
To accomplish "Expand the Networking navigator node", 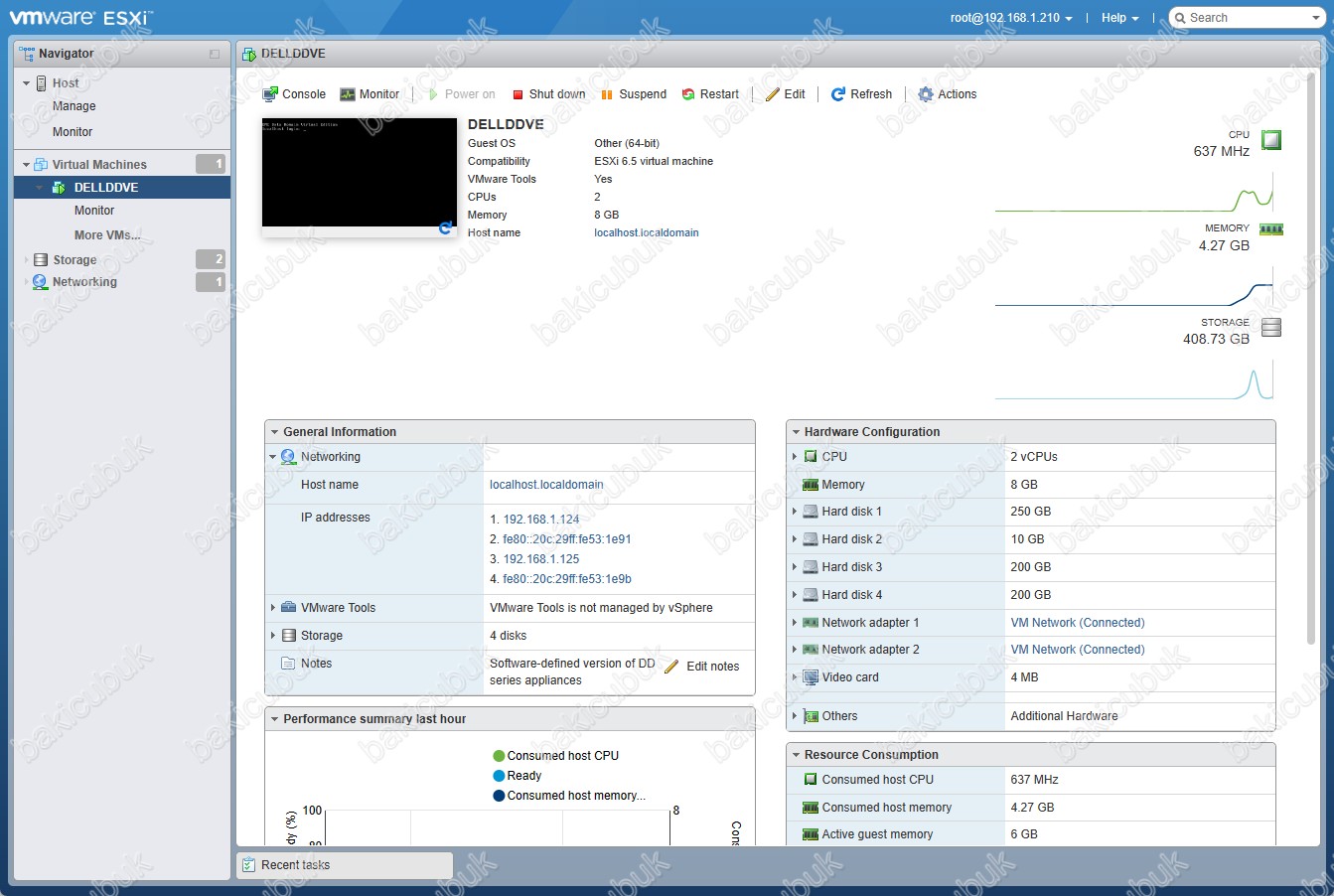I will 26,282.
